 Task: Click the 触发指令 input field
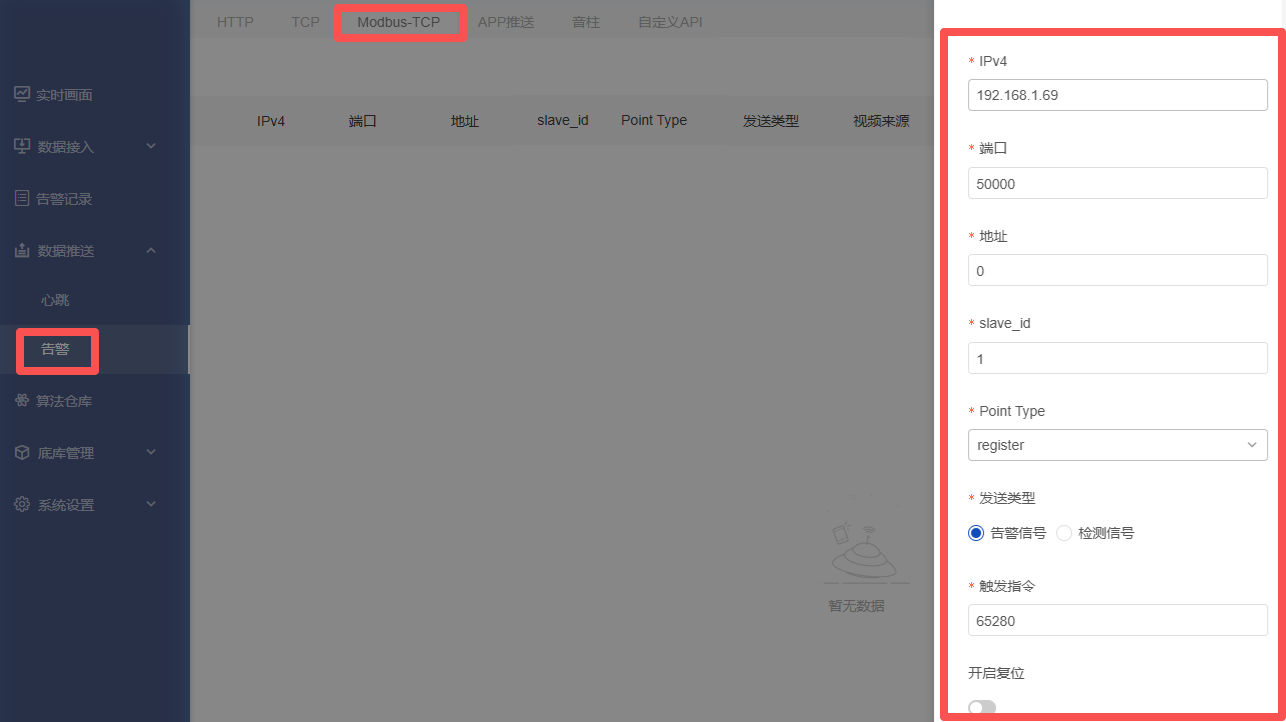point(1117,621)
